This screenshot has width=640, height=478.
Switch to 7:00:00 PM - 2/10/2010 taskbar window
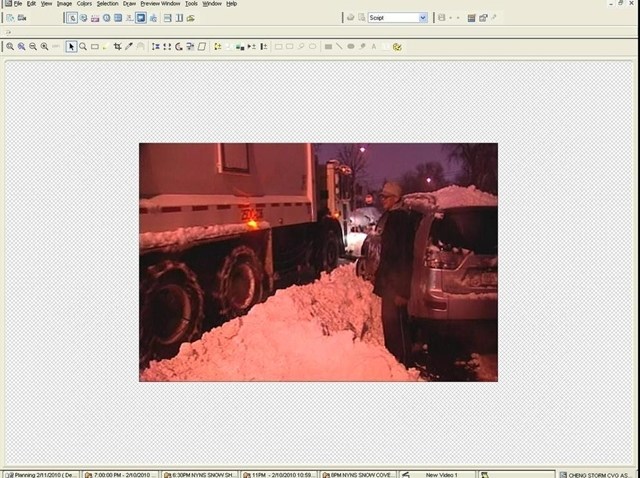click(120, 475)
